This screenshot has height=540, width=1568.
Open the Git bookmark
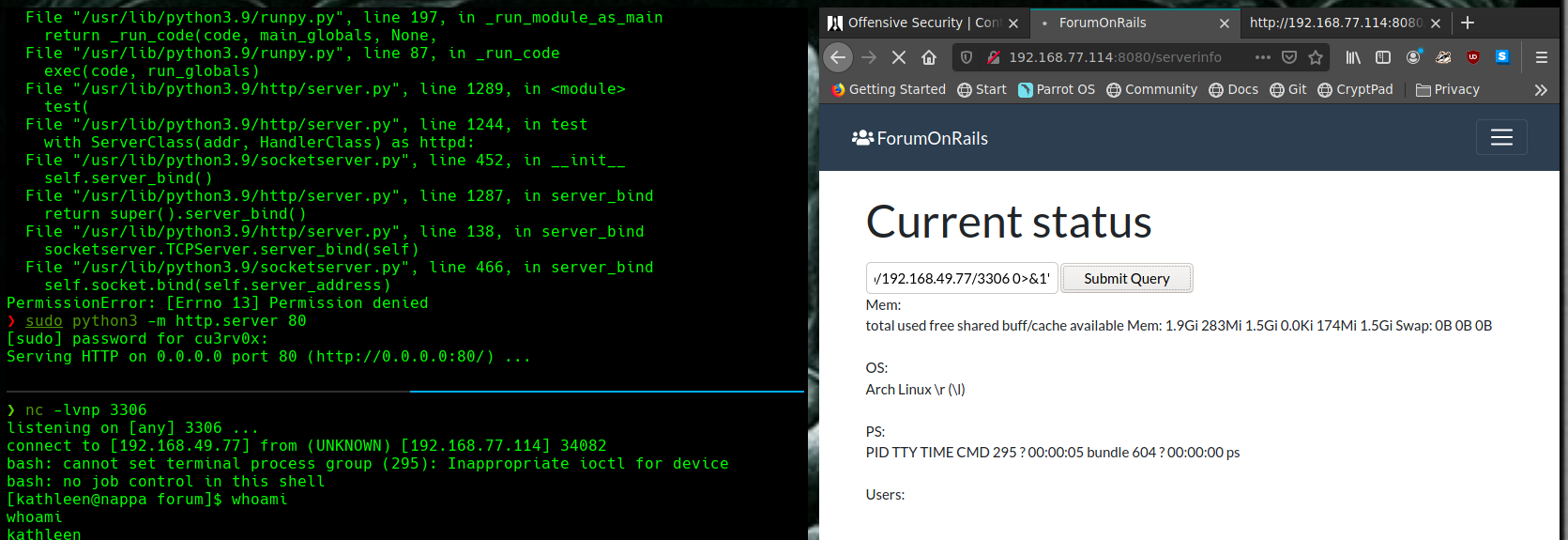[1287, 90]
